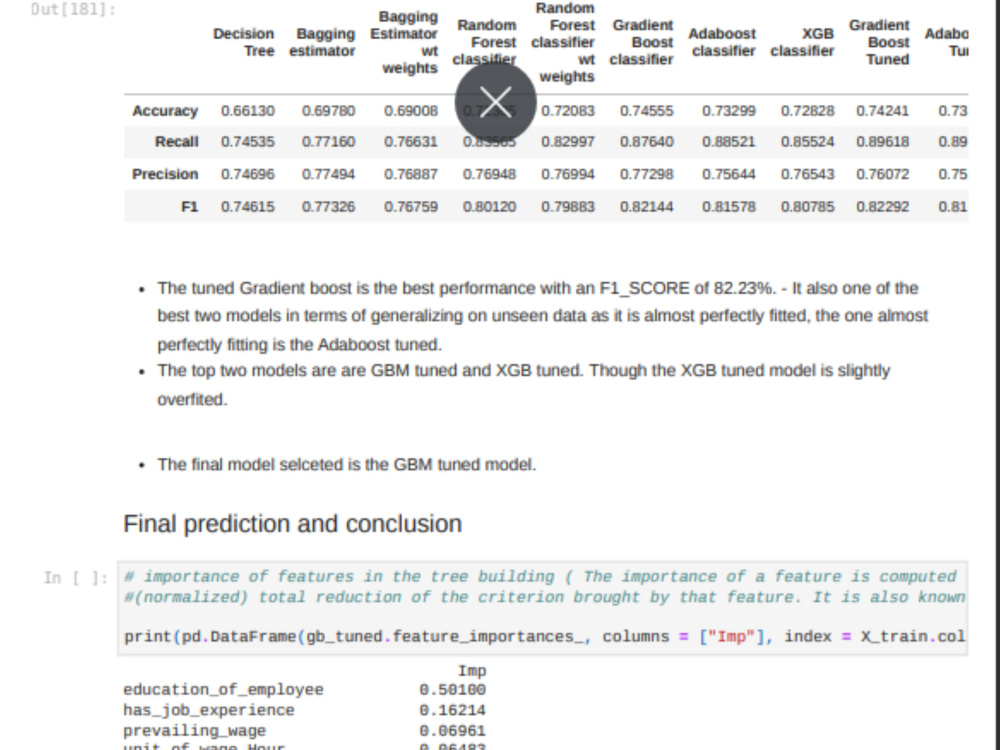Click the 'Imp' column header in output
Viewport: 1000px width, 750px height.
[x=472, y=671]
